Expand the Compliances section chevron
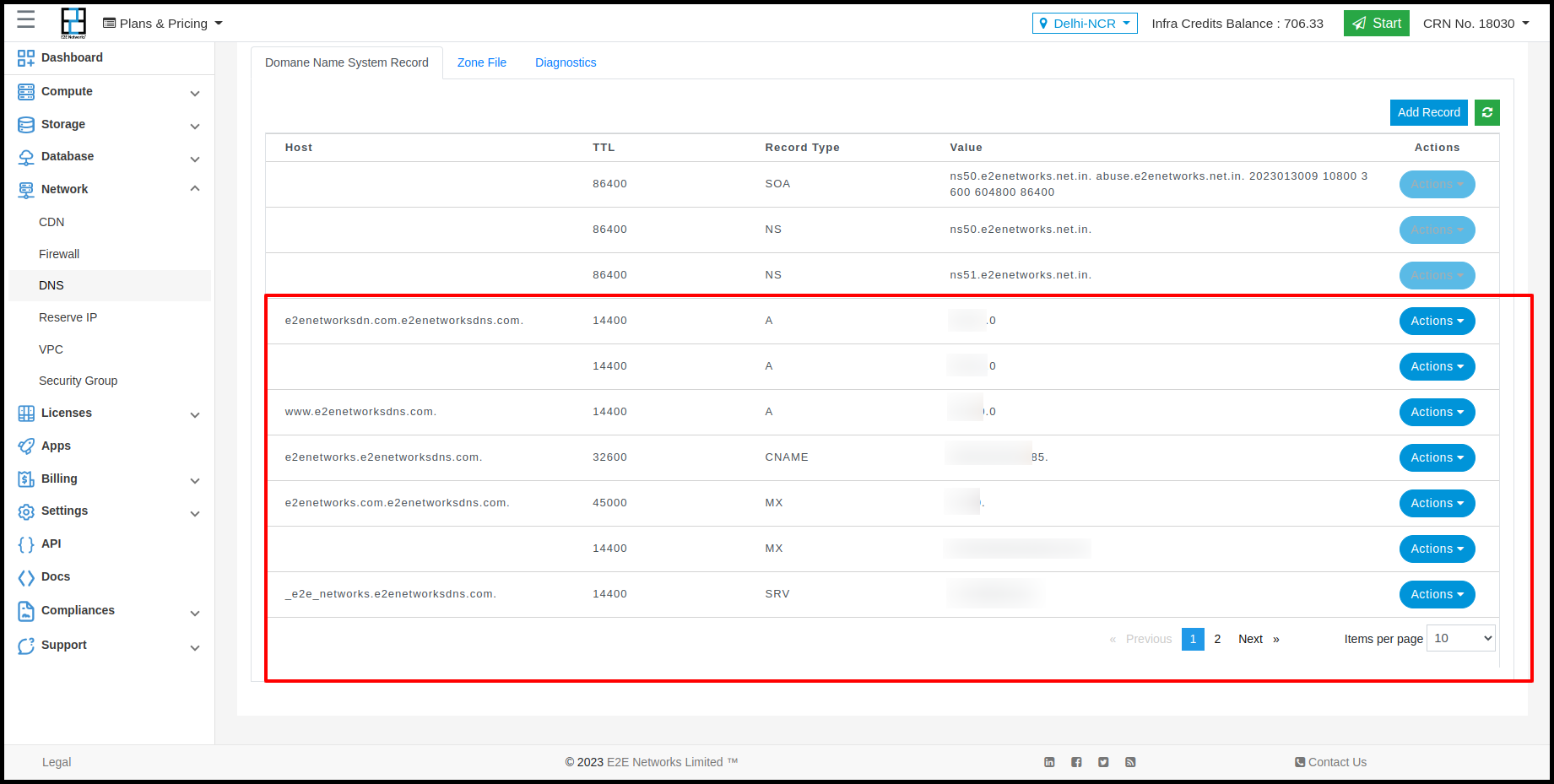Viewport: 1554px width, 784px height. (x=195, y=613)
